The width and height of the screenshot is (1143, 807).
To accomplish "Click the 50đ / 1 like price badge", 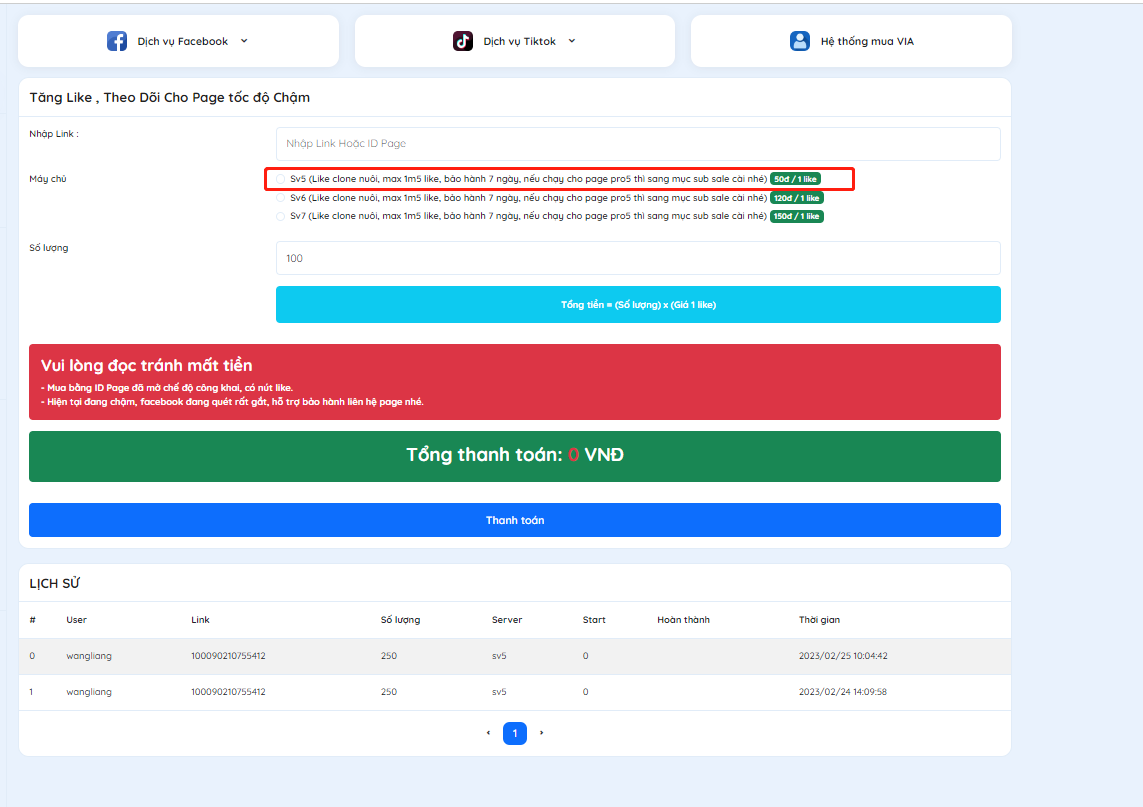I will (796, 179).
